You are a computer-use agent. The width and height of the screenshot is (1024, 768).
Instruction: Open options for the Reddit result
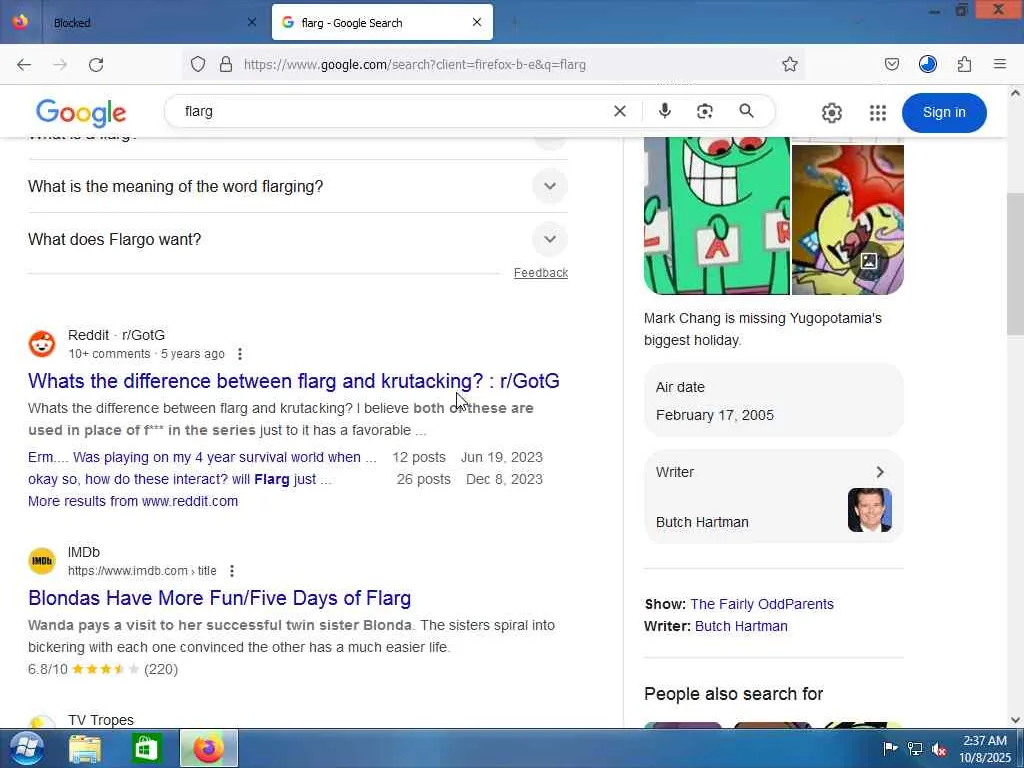[x=240, y=354]
